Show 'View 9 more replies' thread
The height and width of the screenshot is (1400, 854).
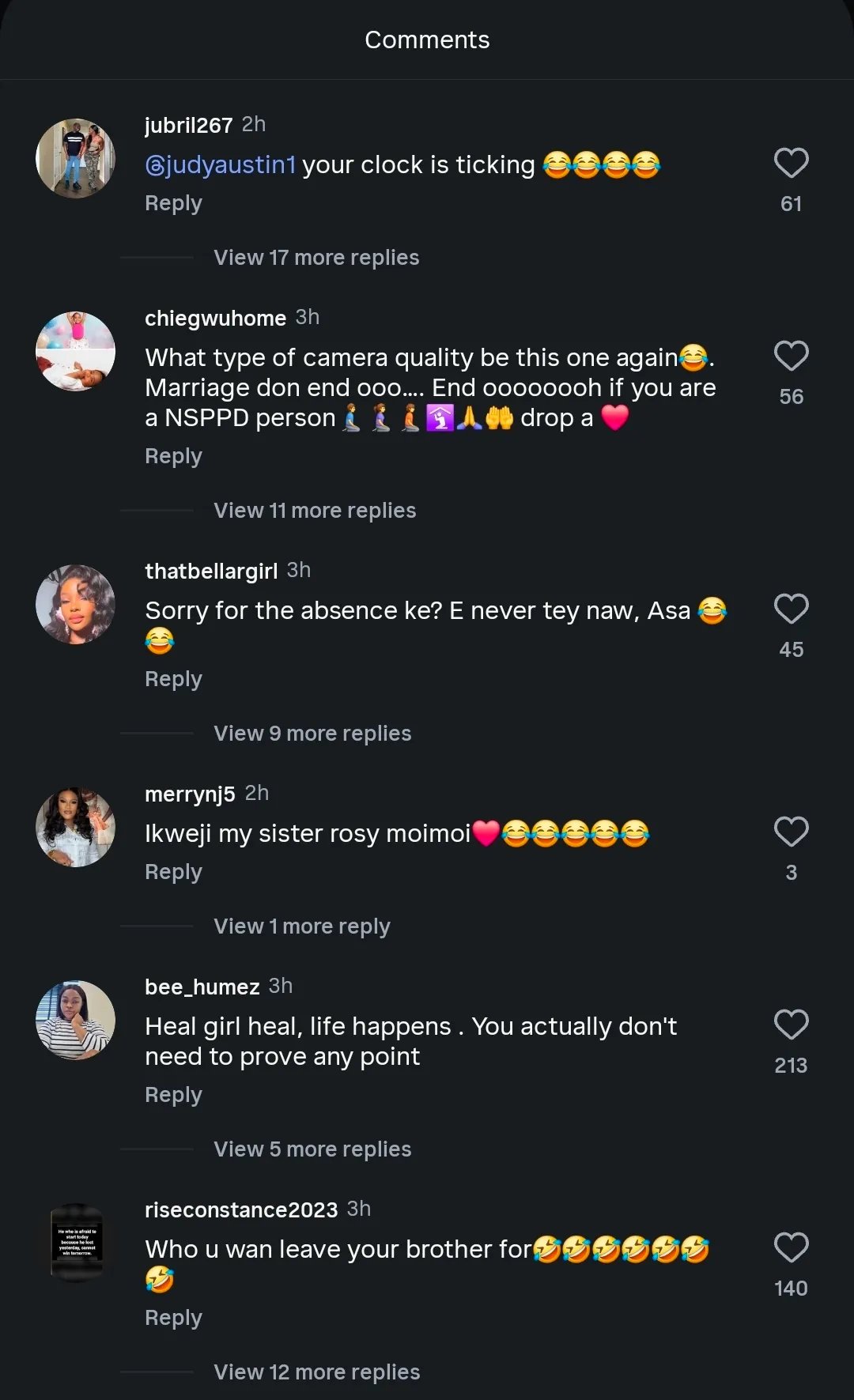click(x=312, y=734)
